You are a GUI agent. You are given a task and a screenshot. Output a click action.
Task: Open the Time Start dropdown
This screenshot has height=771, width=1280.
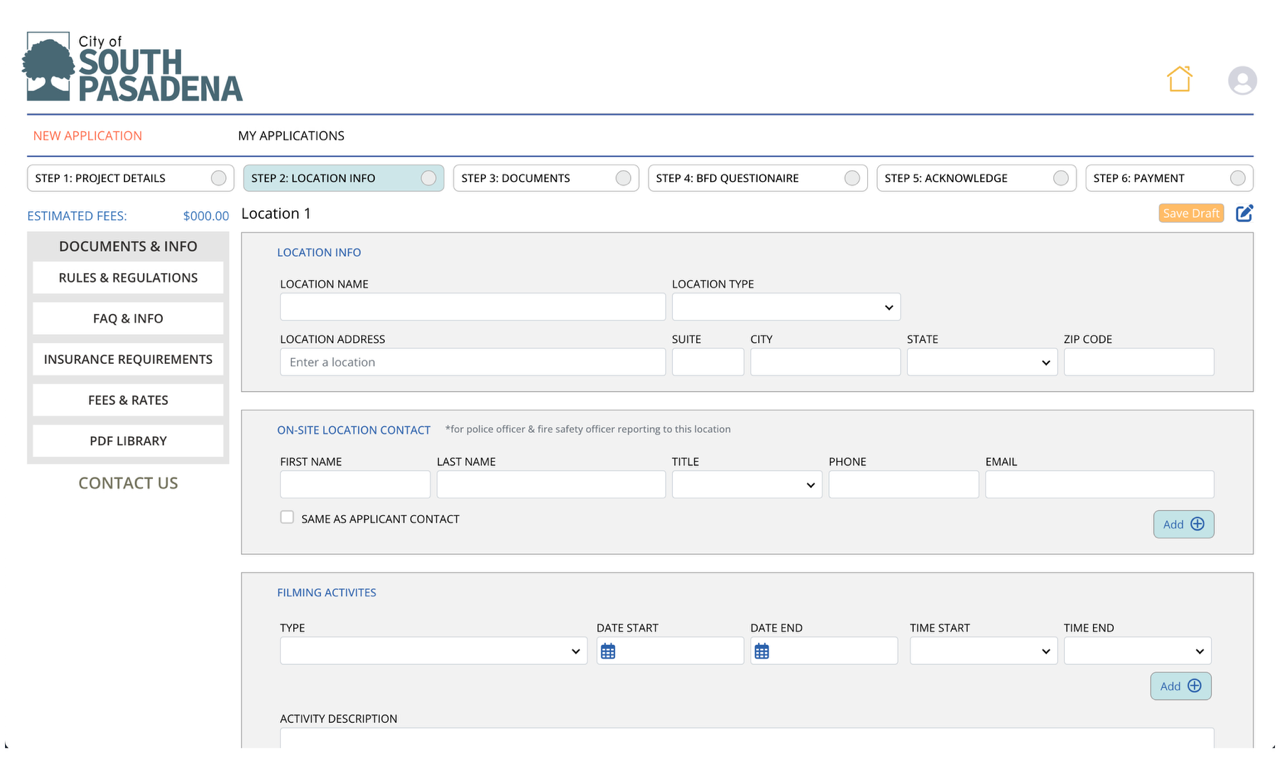click(982, 651)
